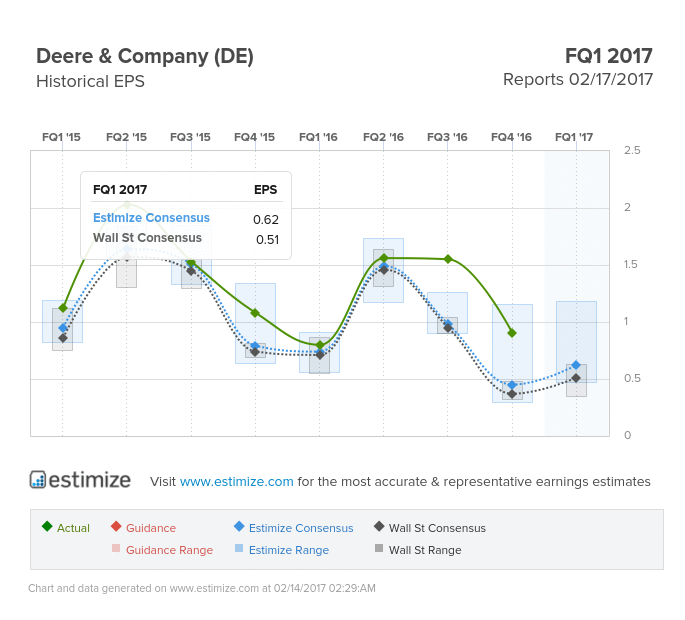Click the gray Wall St Range legend swatch
The height and width of the screenshot is (620, 685).
tap(379, 548)
